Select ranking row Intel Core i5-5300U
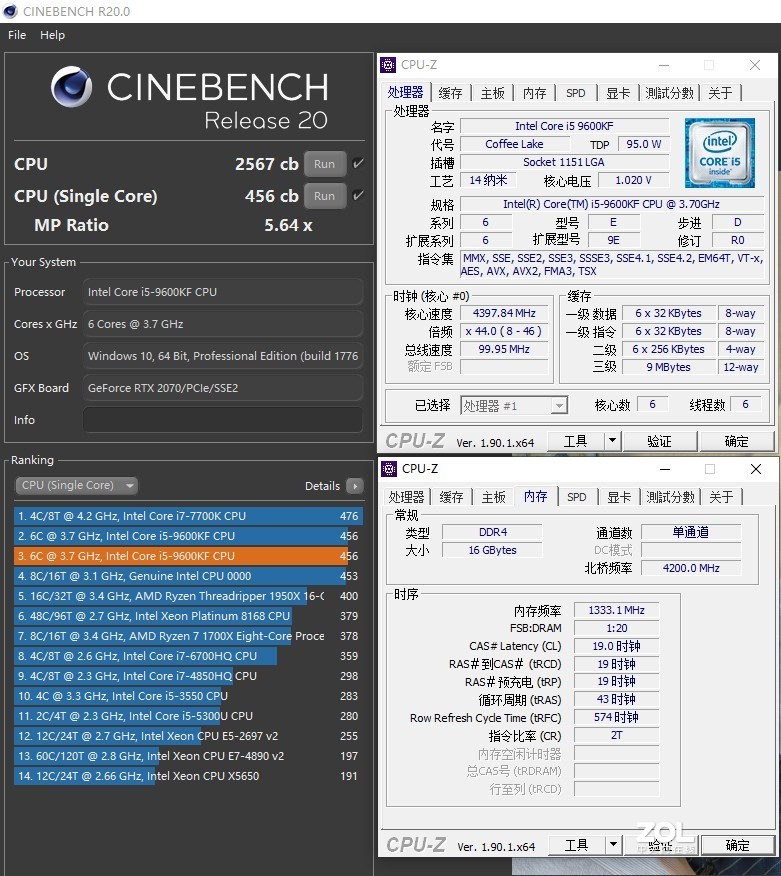Image resolution: width=781 pixels, height=876 pixels. click(188, 716)
